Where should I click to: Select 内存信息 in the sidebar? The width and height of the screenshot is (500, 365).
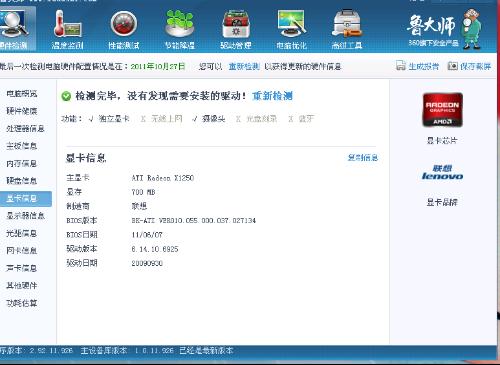(x=22, y=163)
